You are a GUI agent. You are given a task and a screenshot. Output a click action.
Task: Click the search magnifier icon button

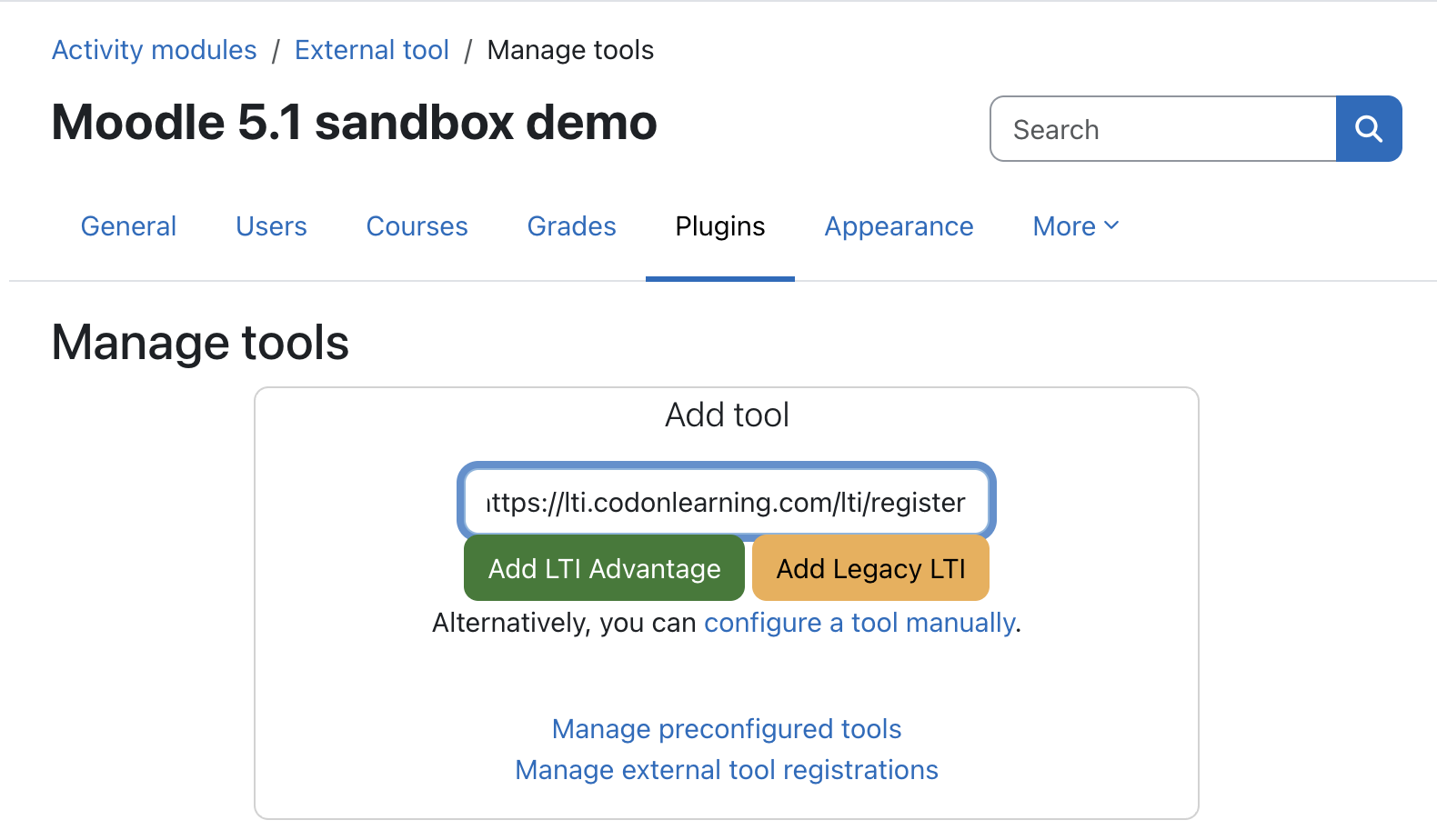(x=1369, y=129)
